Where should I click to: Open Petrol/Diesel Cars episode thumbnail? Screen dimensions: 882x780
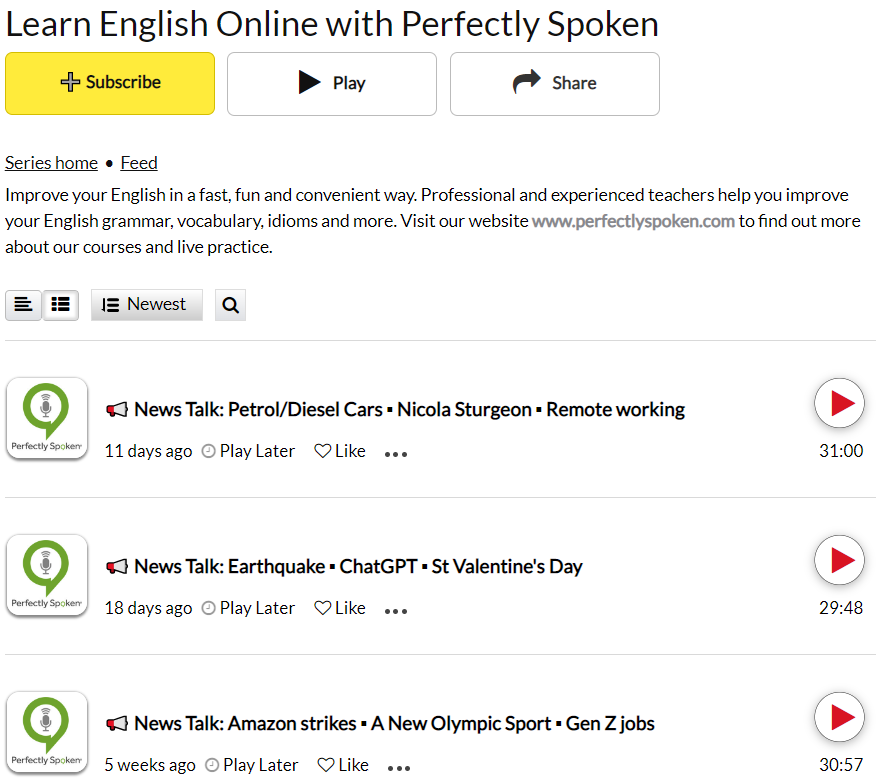coord(47,418)
